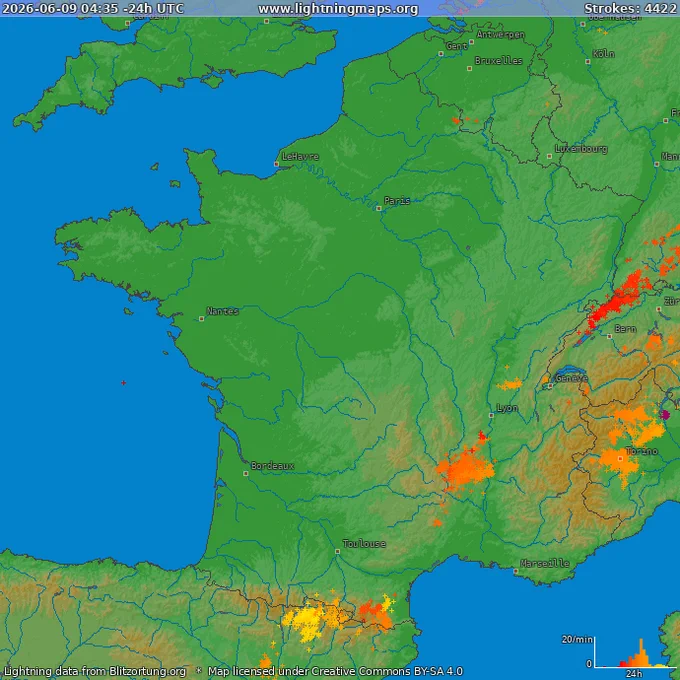Open the www.lightningmaps.org header link

[x=338, y=9]
